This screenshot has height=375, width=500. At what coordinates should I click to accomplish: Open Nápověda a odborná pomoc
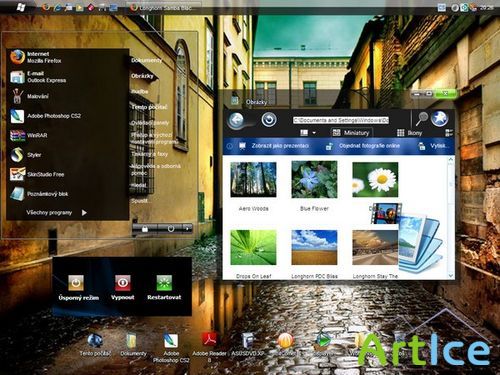(156, 169)
